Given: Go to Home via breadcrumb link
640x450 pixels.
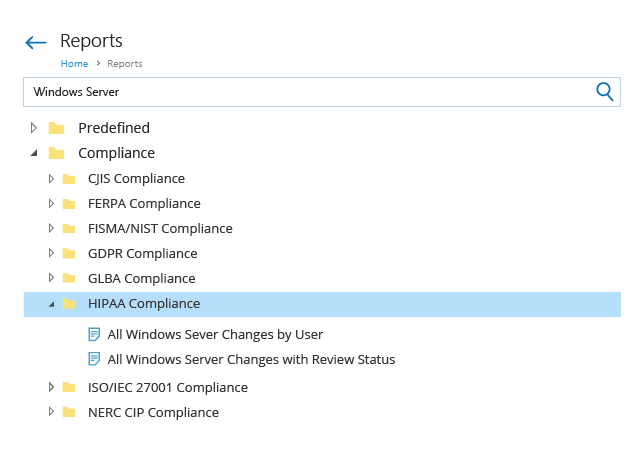Looking at the screenshot, I should pyautogui.click(x=74, y=64).
